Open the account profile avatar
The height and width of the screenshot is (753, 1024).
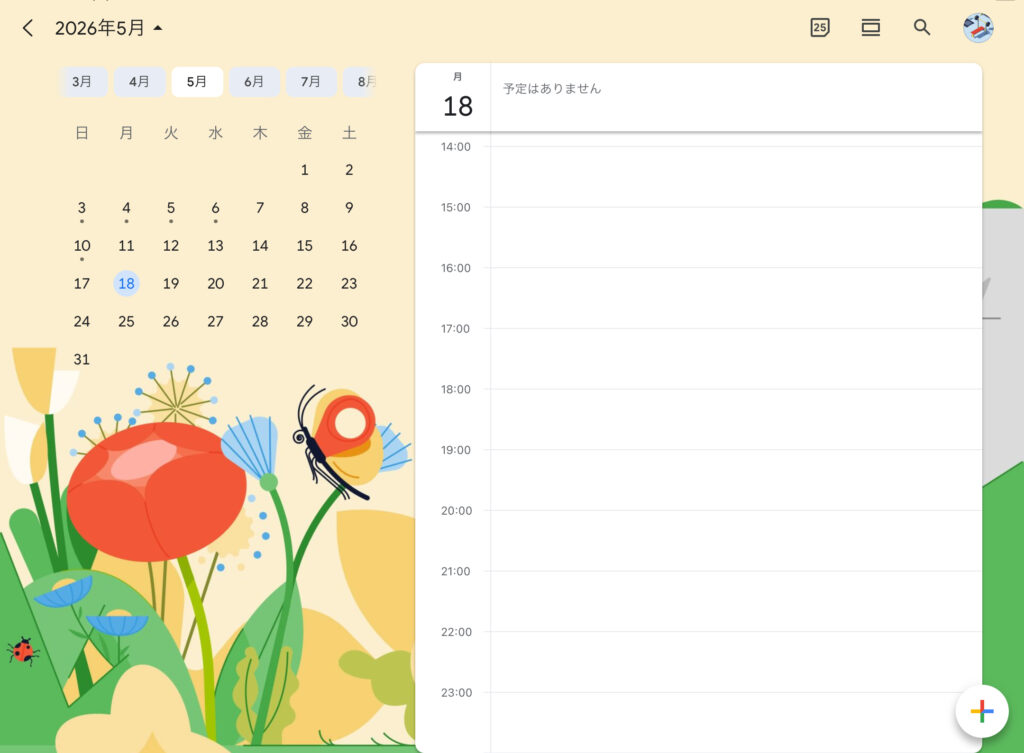click(x=978, y=27)
